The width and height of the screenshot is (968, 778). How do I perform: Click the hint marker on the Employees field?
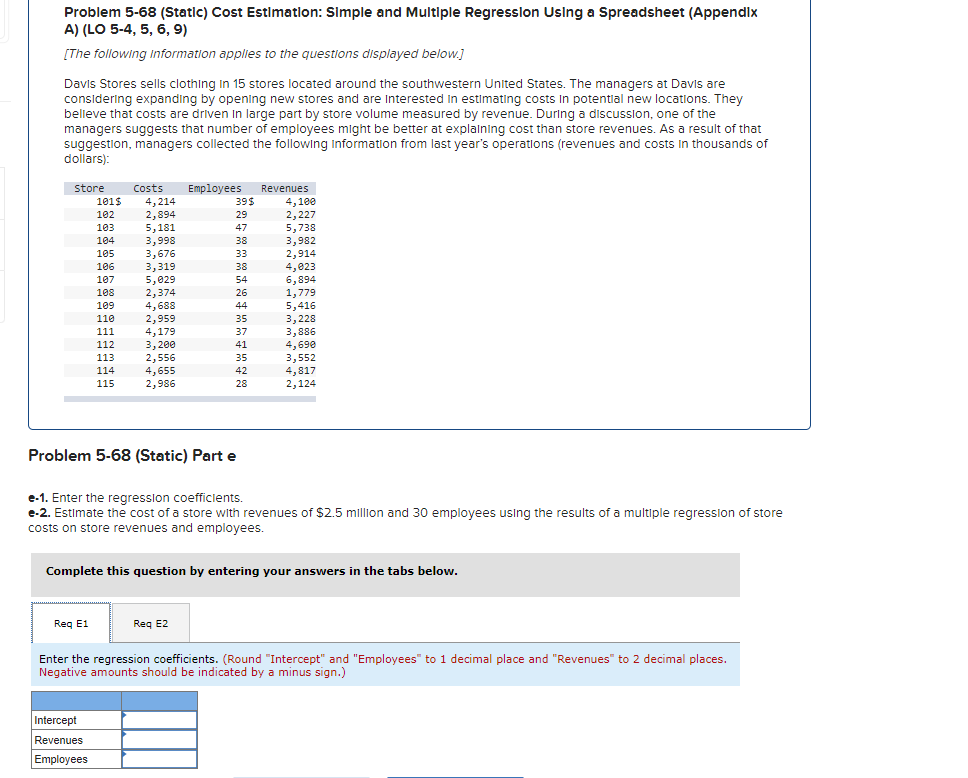point(124,753)
